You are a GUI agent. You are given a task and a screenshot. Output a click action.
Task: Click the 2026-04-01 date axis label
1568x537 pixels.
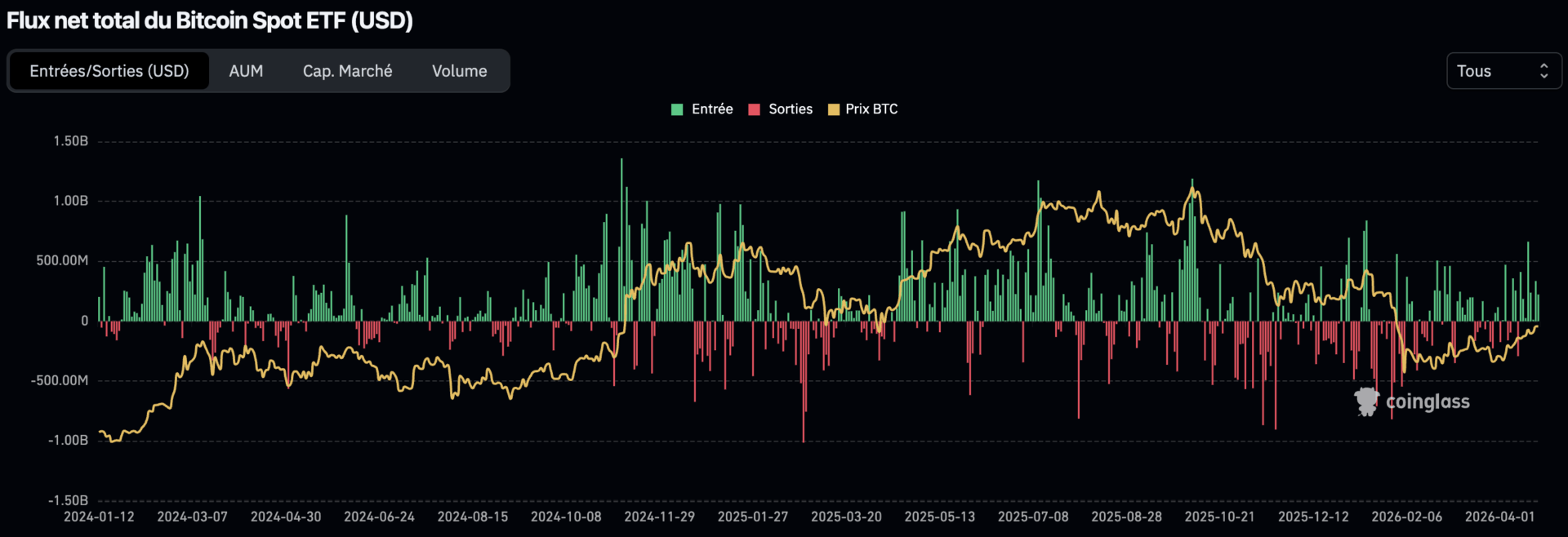(x=1499, y=517)
